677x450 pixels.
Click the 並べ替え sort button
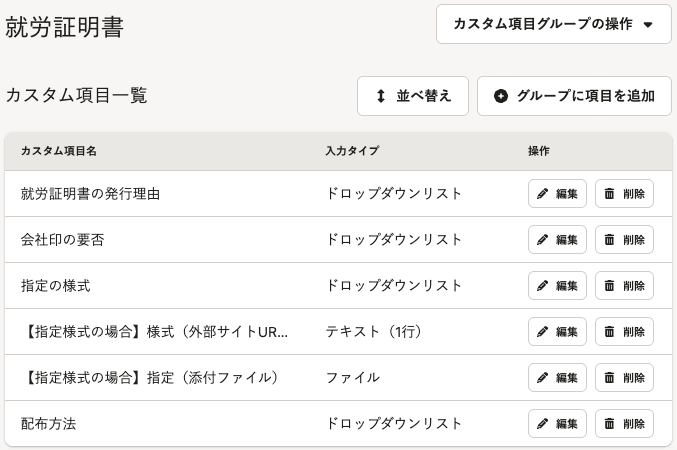pos(413,96)
